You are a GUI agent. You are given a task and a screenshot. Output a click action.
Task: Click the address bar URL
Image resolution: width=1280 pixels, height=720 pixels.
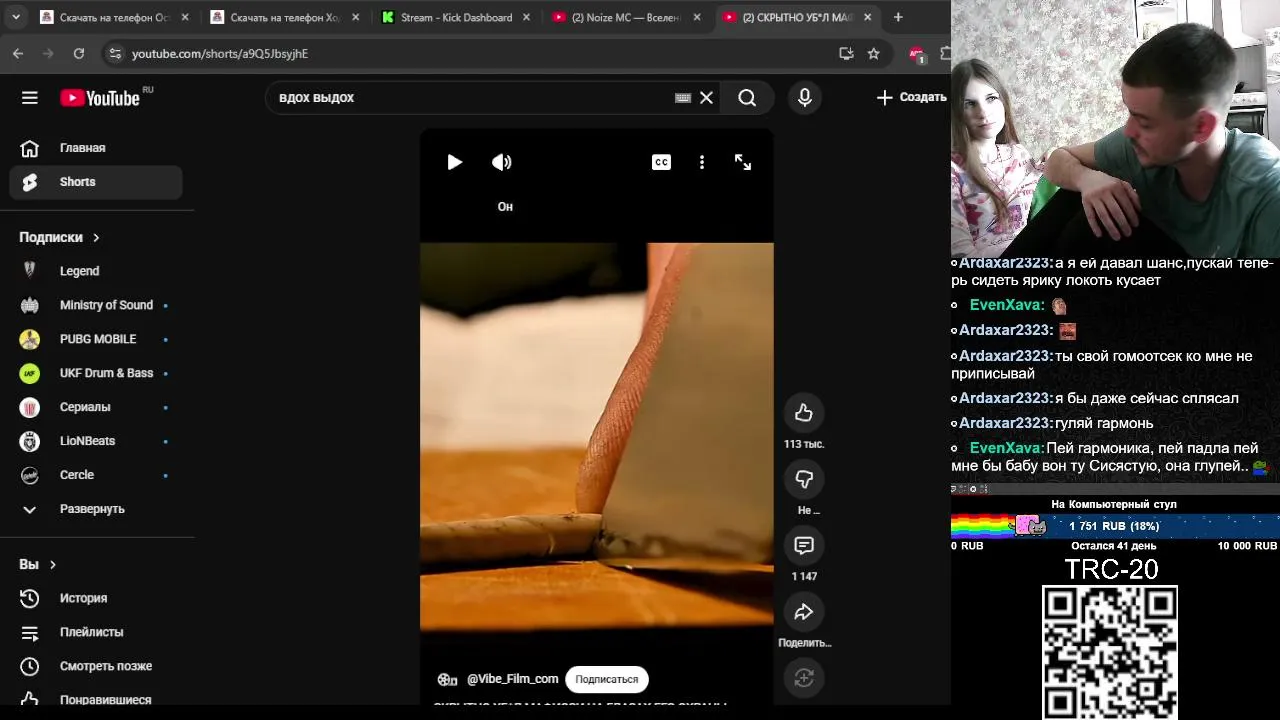click(x=220, y=54)
